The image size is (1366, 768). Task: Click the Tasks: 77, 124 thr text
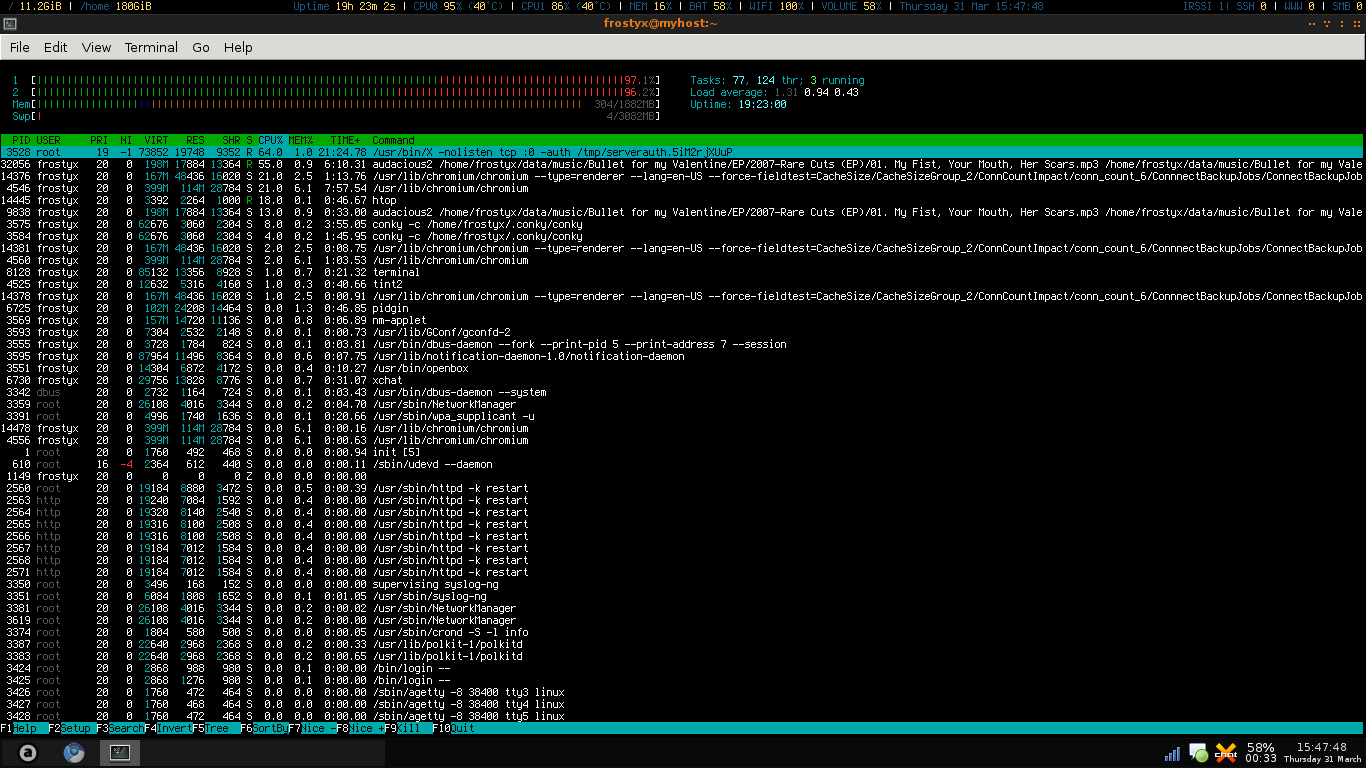coord(745,80)
